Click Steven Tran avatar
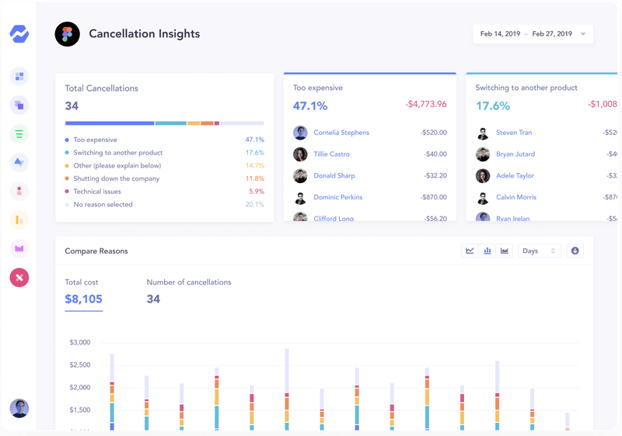Viewport: 622px width, 436px height. 483,133
